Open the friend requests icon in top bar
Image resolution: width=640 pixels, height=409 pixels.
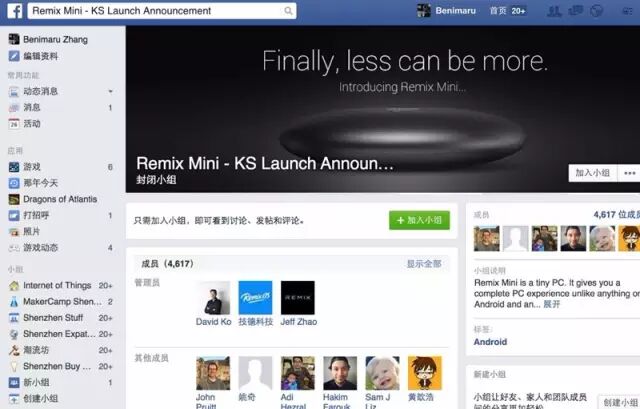[x=554, y=11]
